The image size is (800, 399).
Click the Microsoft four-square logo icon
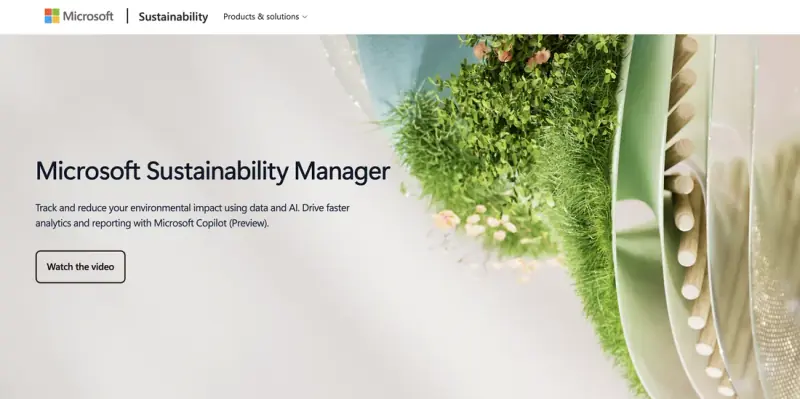tap(52, 16)
